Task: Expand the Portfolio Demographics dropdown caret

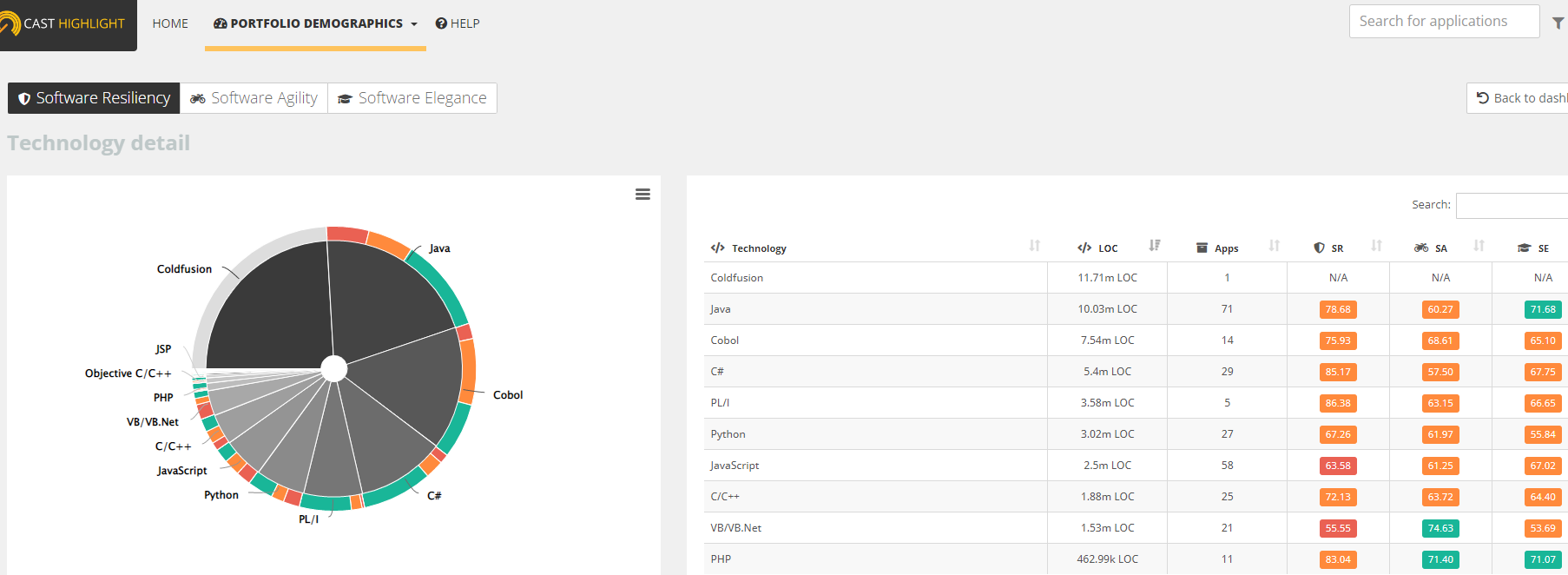Action: 414,24
